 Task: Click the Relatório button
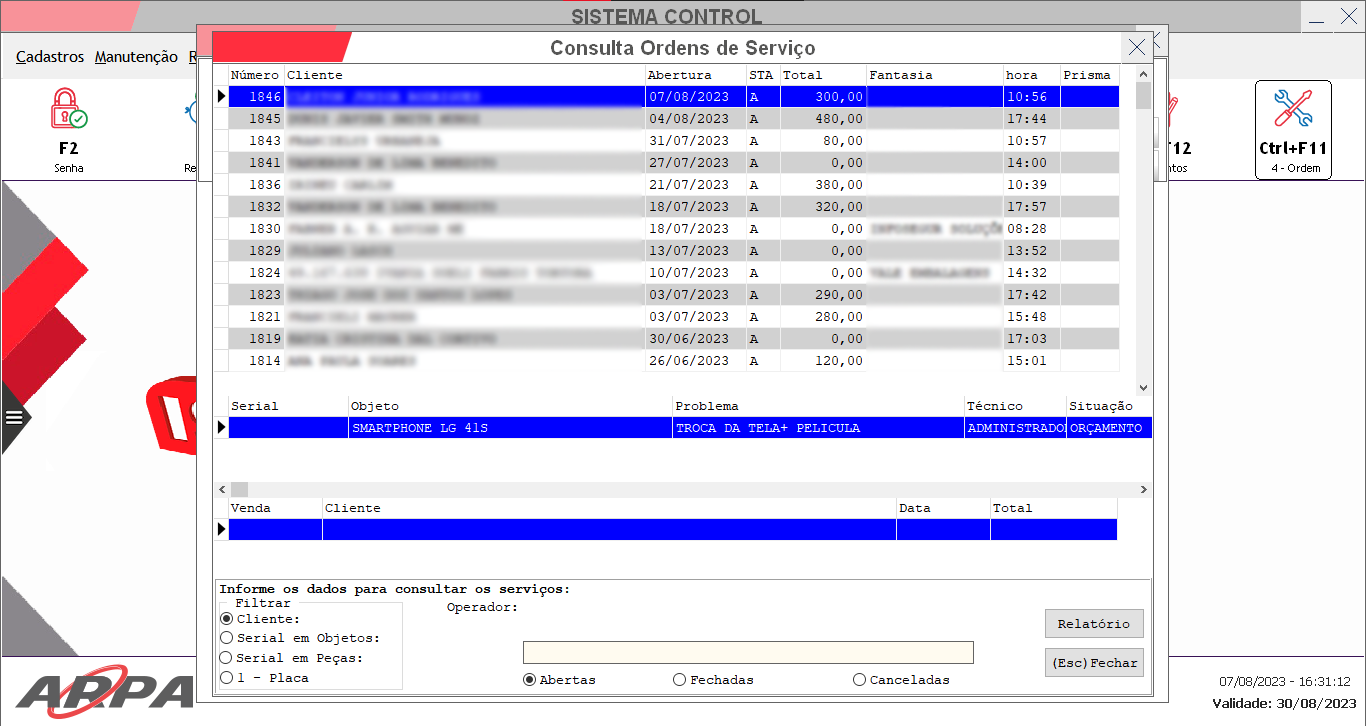point(1093,624)
